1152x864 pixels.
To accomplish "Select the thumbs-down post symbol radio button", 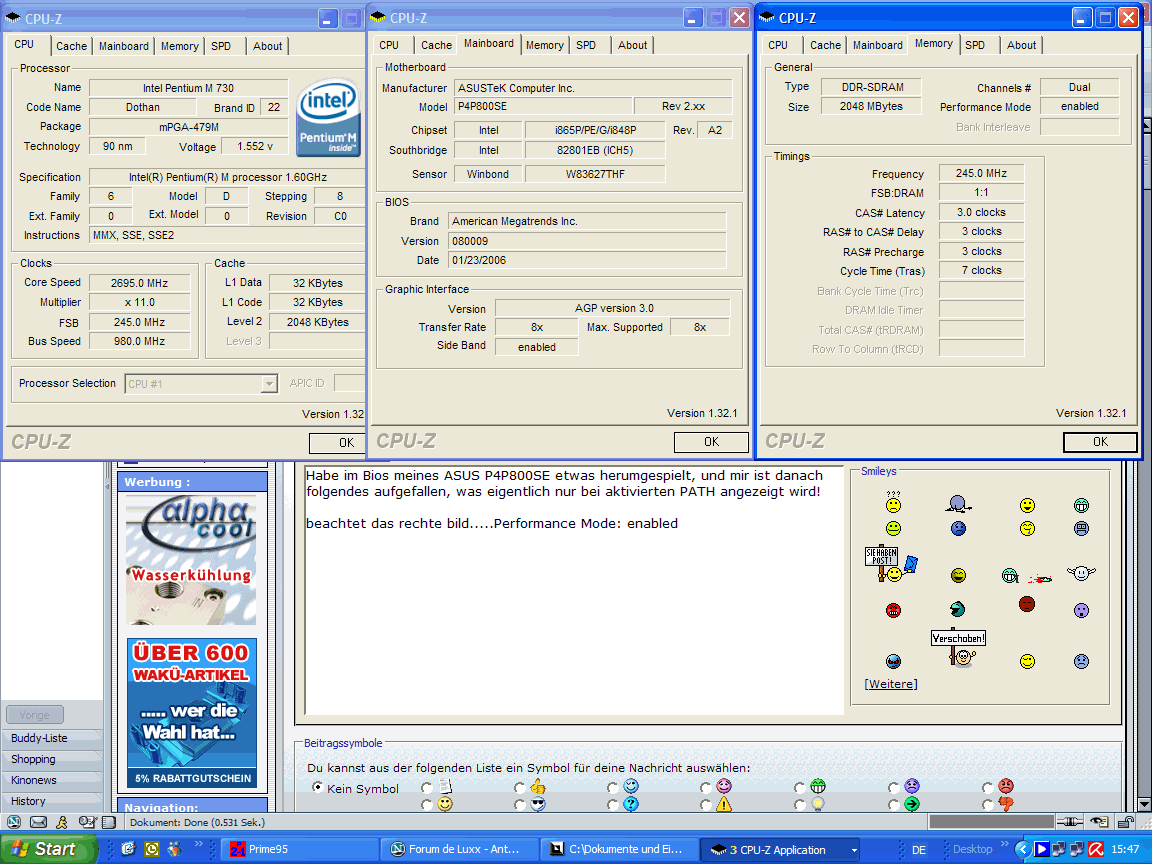I will pyautogui.click(x=988, y=804).
